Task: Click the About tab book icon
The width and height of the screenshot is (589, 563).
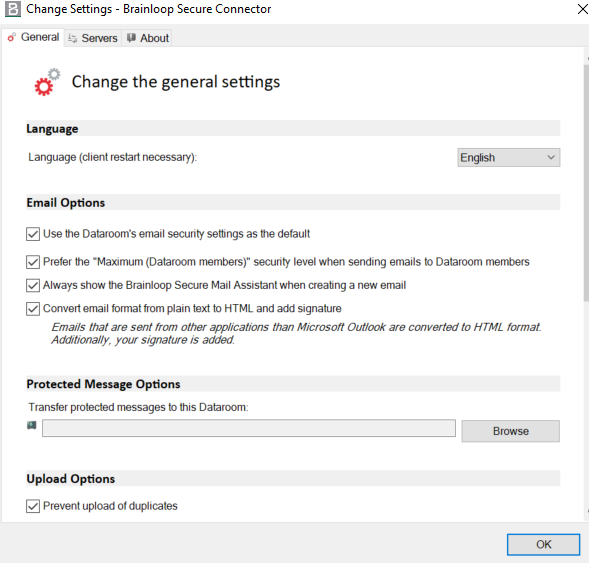Action: click(x=131, y=38)
